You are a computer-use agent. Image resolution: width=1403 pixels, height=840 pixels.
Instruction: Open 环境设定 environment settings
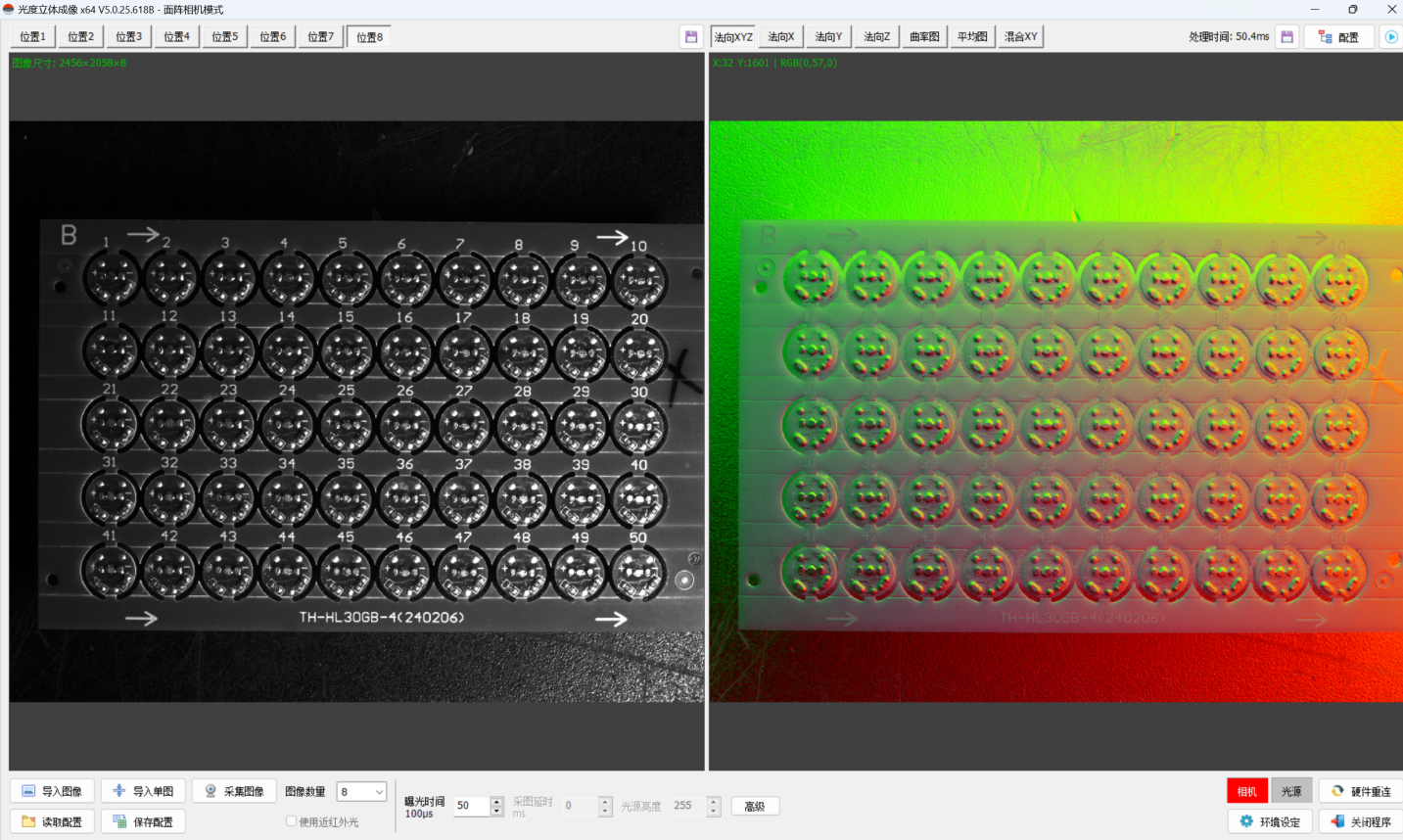coord(1270,821)
